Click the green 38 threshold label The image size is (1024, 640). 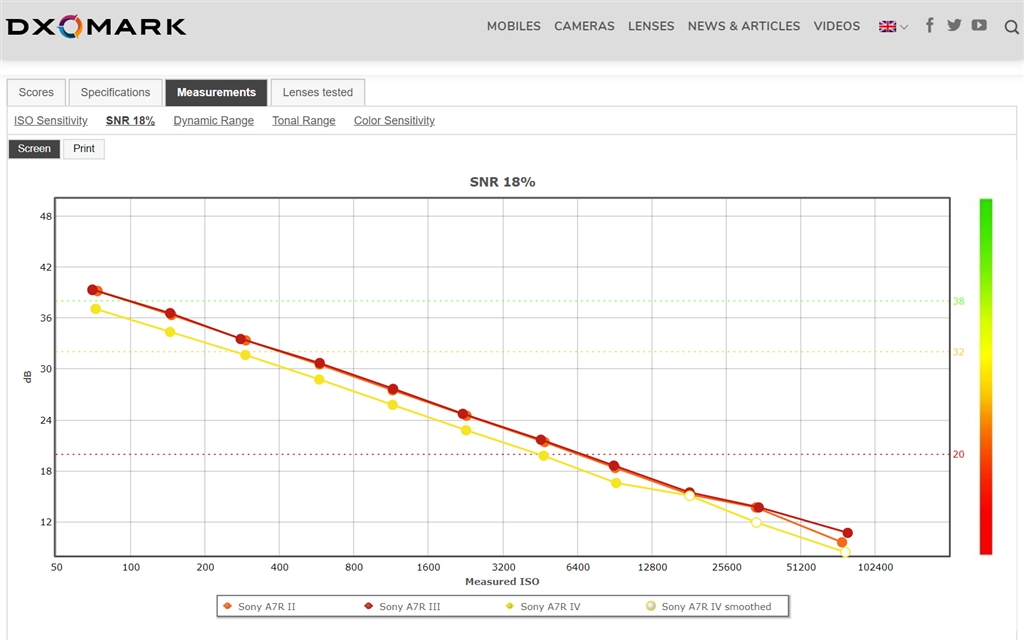pos(958,301)
